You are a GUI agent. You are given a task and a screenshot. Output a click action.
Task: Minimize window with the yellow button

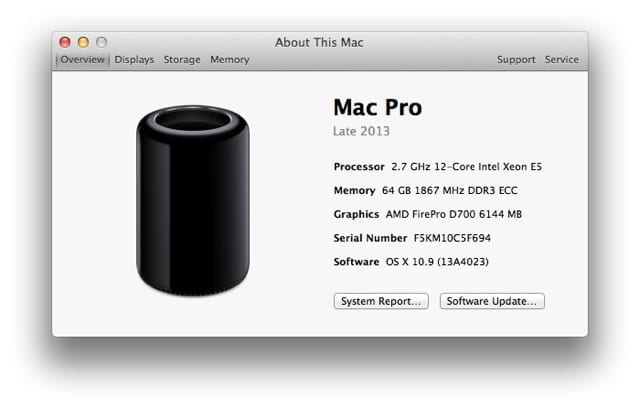[x=83, y=42]
